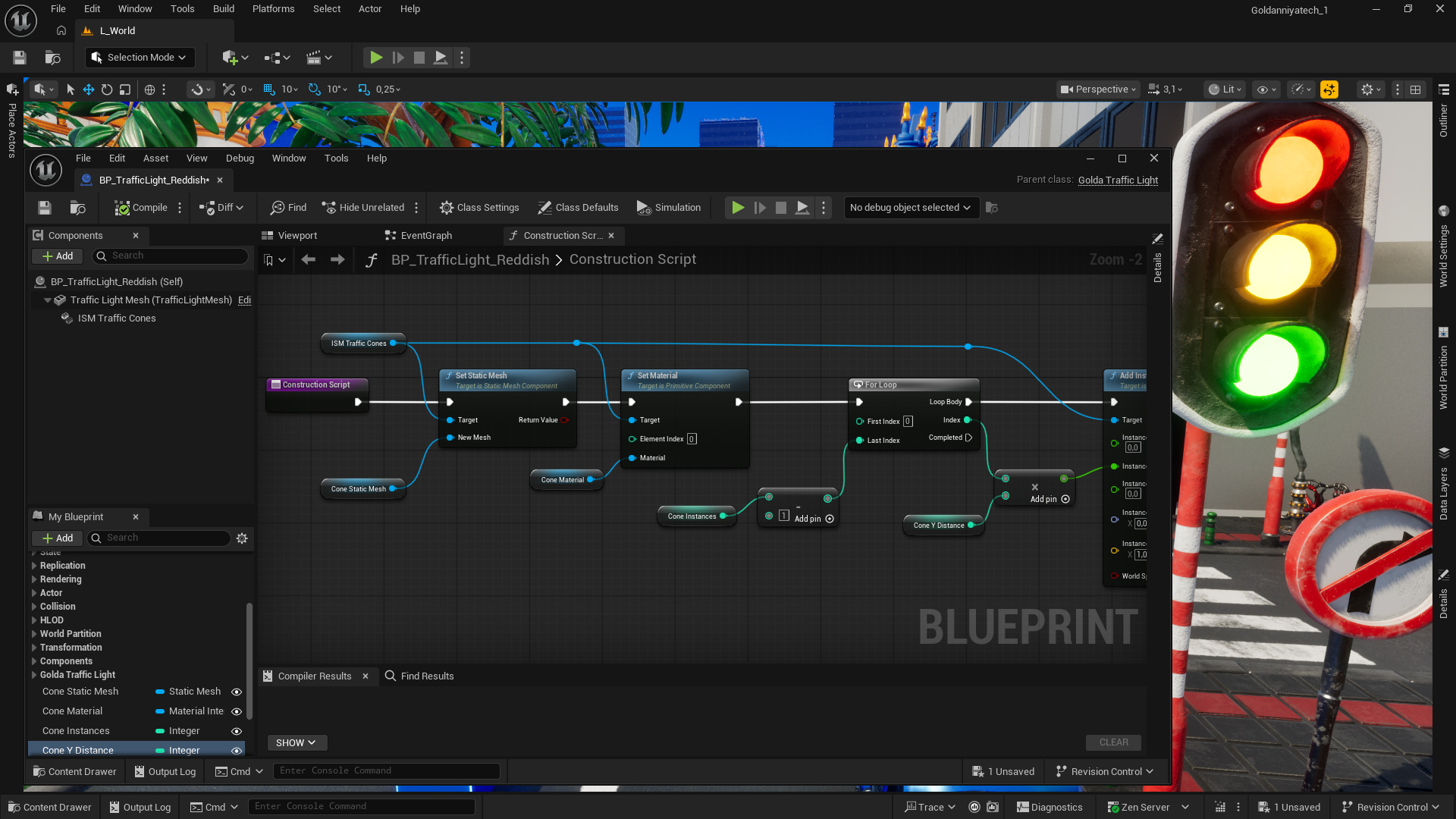Search components input field
The width and height of the screenshot is (1456, 819).
click(171, 256)
